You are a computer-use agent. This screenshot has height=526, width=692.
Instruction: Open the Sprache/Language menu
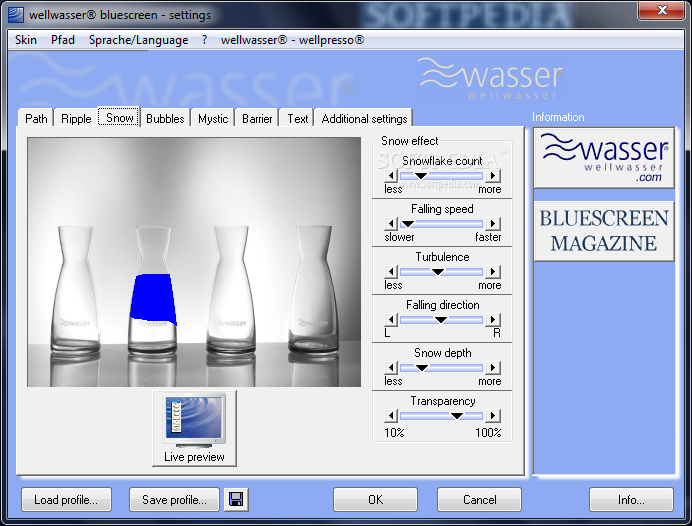coord(138,40)
